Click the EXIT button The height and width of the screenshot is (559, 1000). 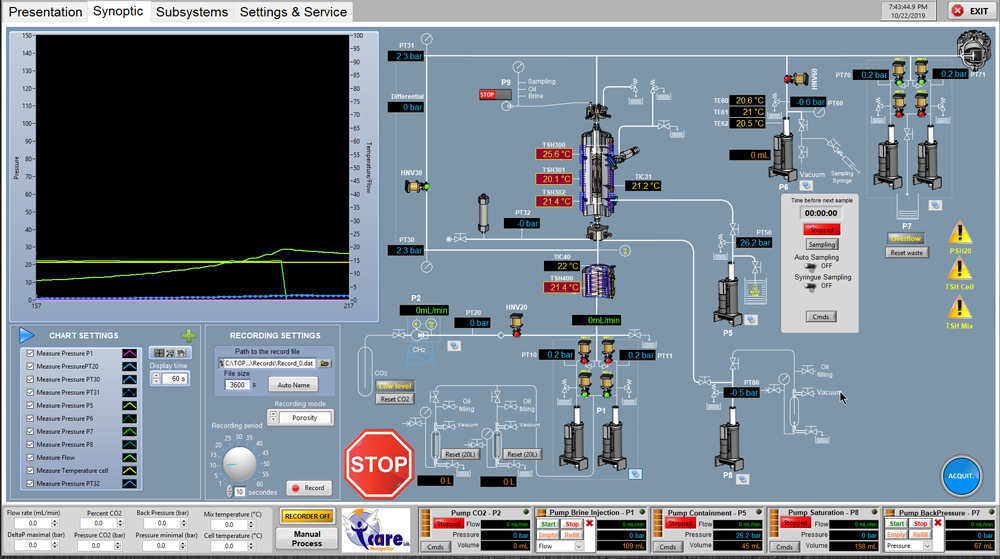pos(971,11)
